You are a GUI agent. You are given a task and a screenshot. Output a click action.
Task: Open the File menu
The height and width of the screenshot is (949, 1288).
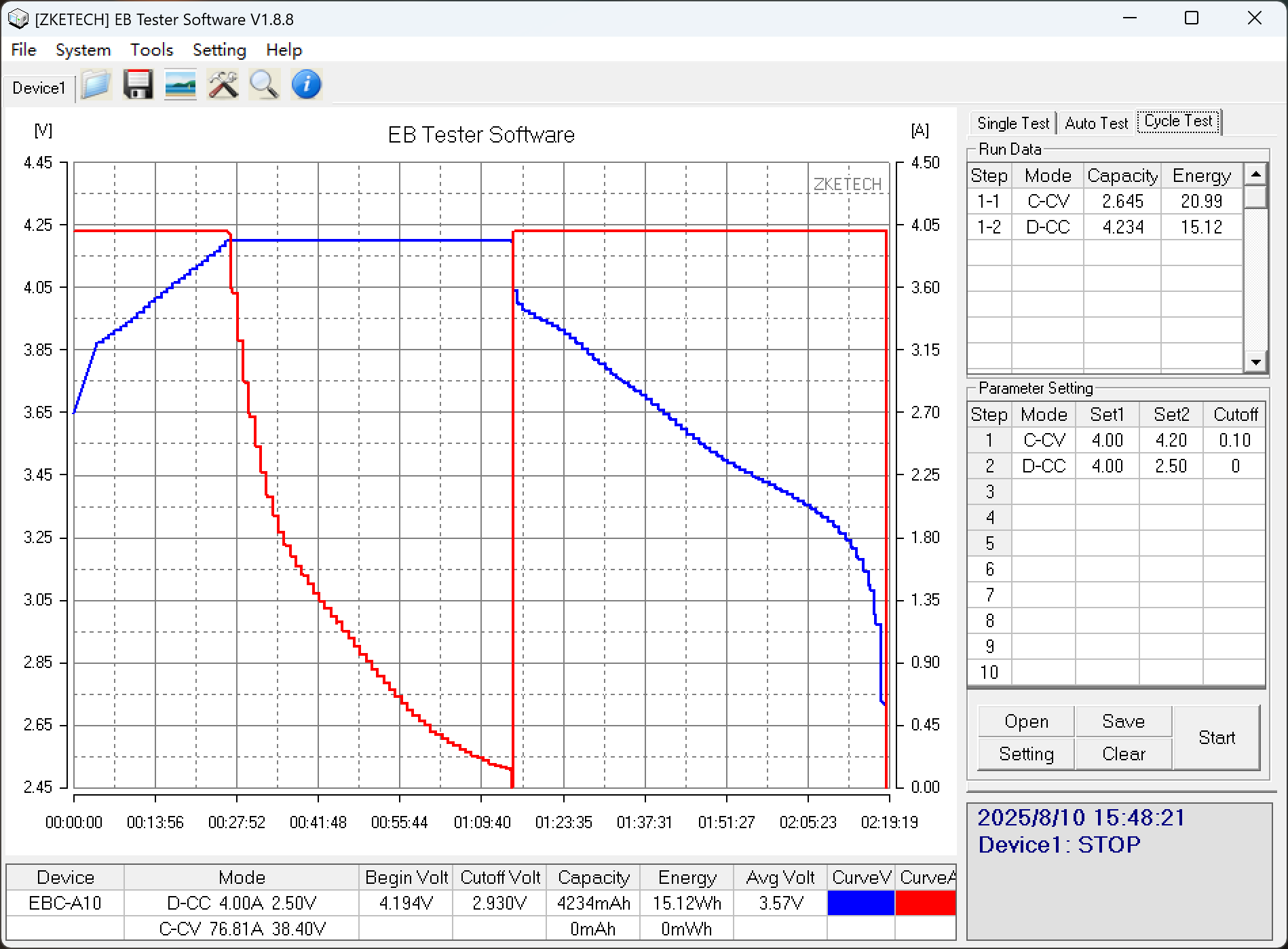tap(24, 50)
